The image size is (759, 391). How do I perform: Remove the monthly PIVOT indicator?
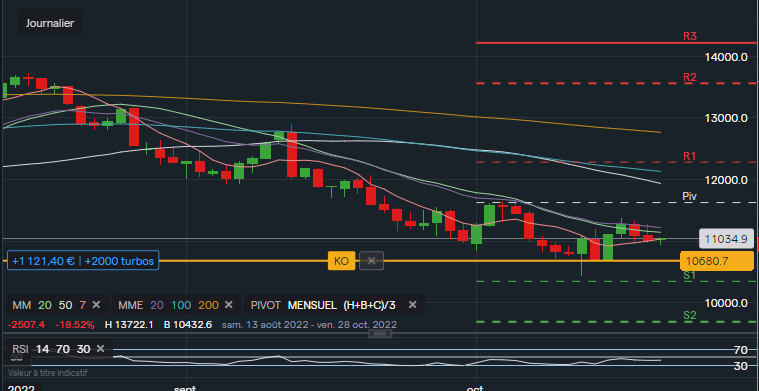click(x=412, y=305)
